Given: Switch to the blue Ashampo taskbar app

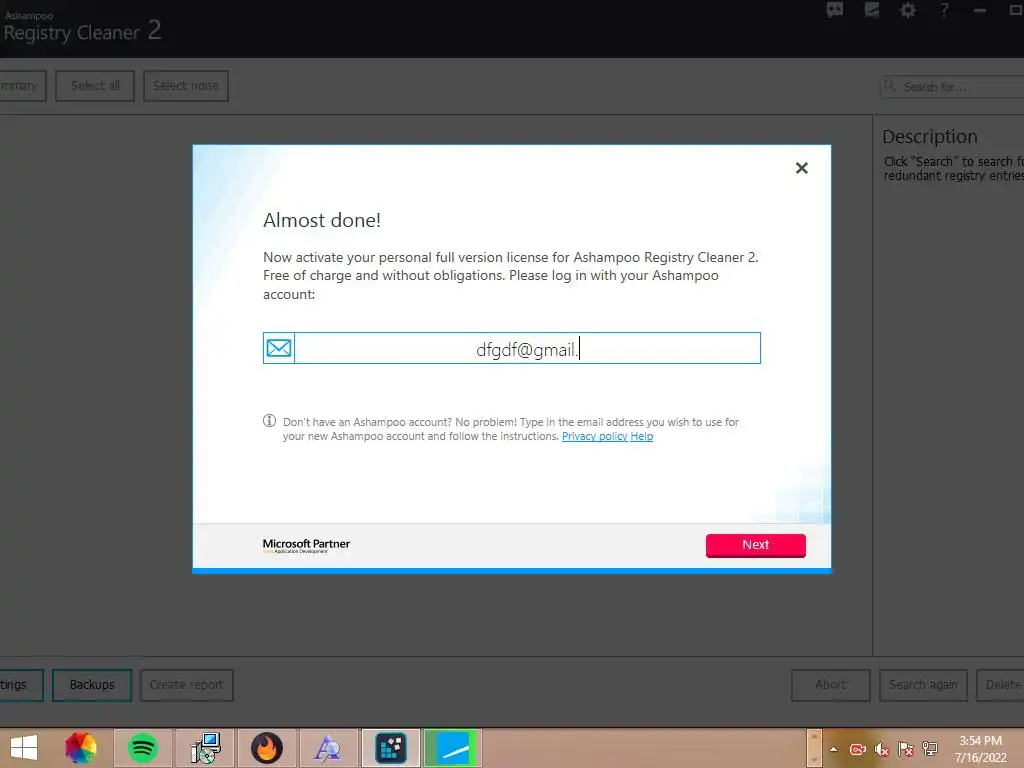Looking at the screenshot, I should click(453, 748).
